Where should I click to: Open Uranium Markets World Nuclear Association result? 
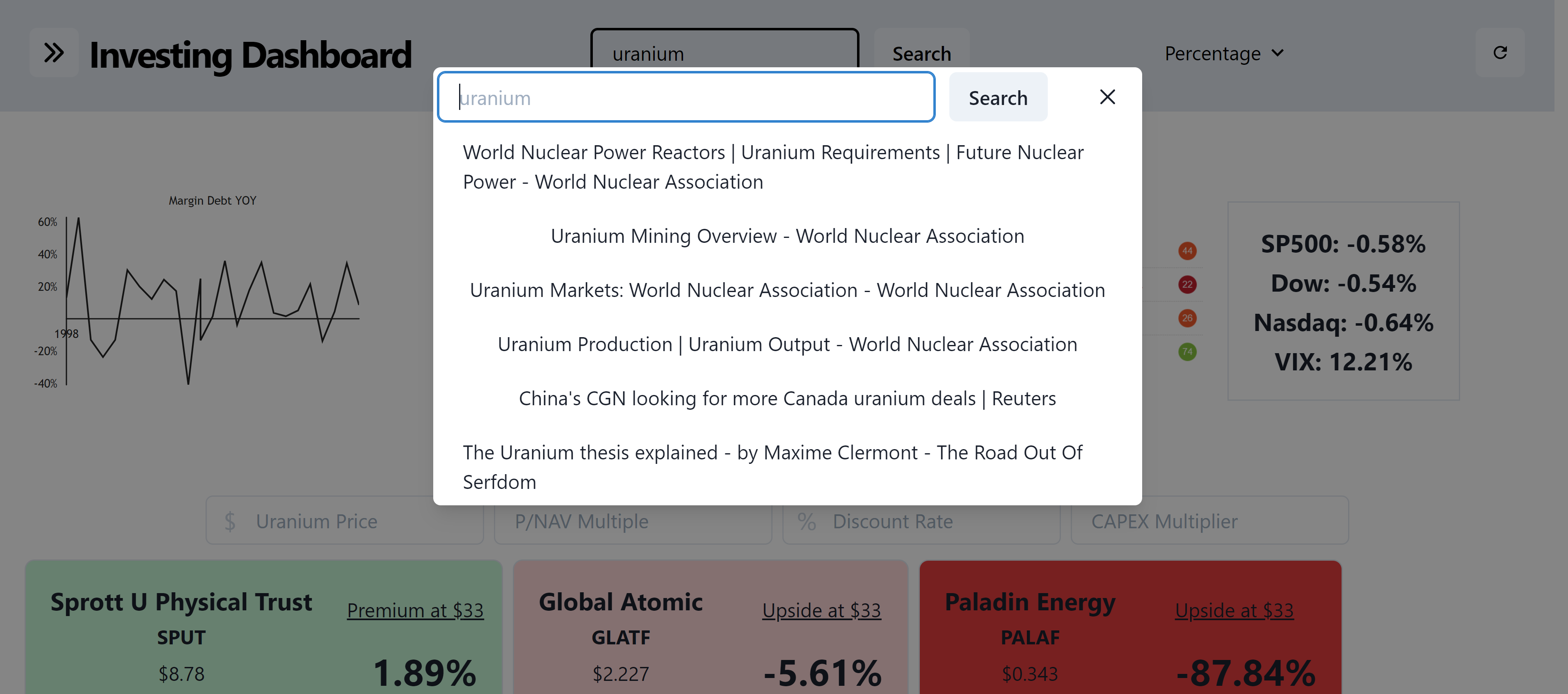coord(787,290)
